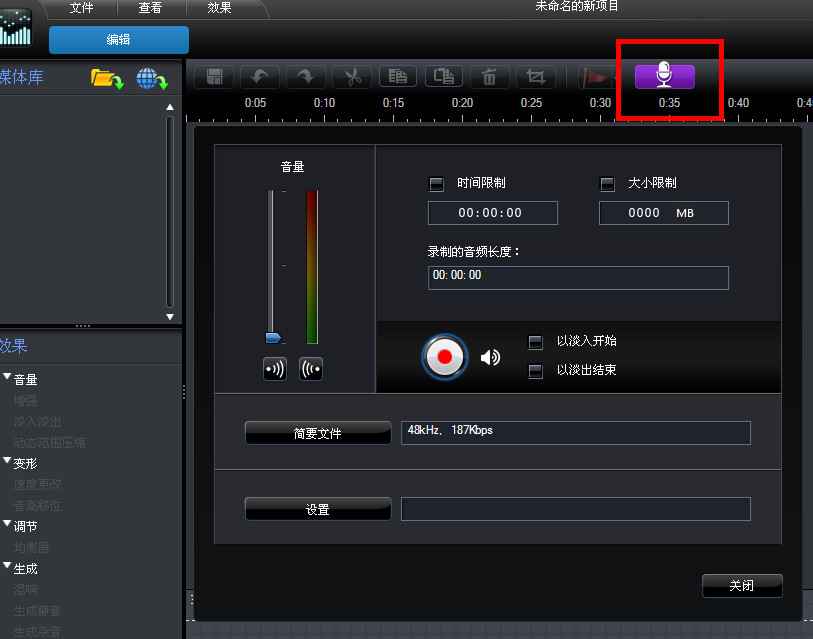Open the import media folder icon
The width and height of the screenshot is (813, 639).
tap(106, 80)
